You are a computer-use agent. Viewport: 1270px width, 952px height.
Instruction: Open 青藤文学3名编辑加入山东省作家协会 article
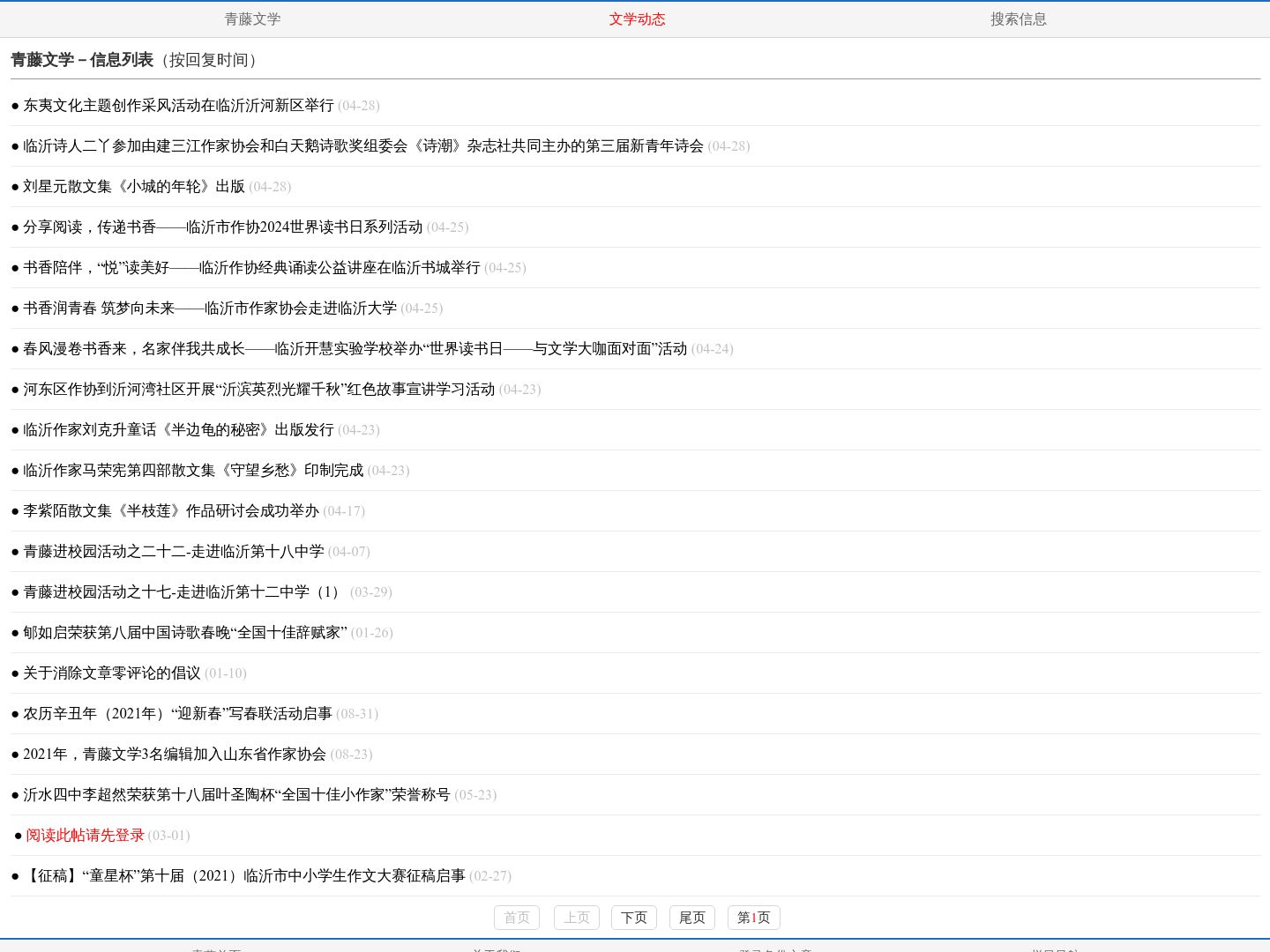[175, 754]
